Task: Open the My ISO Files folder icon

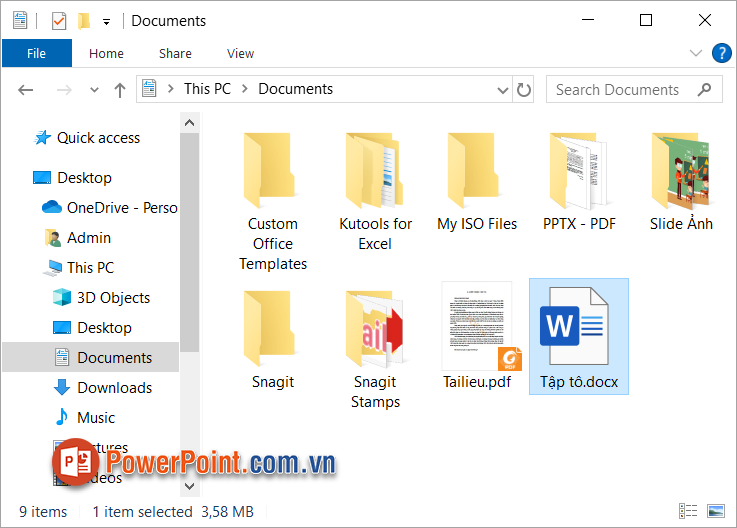Action: pos(473,171)
